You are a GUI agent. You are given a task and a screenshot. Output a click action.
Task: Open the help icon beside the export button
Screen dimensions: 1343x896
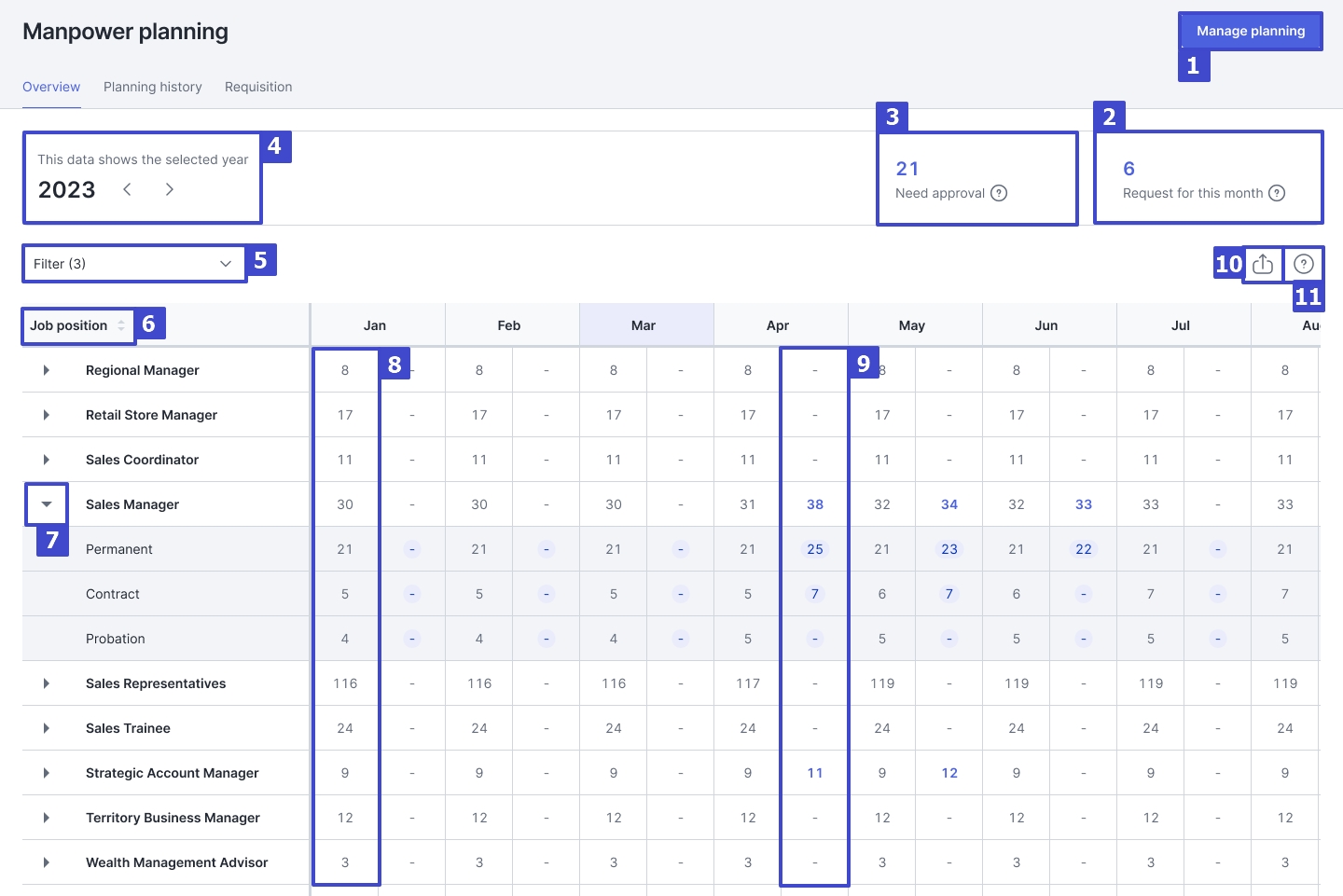coord(1304,264)
